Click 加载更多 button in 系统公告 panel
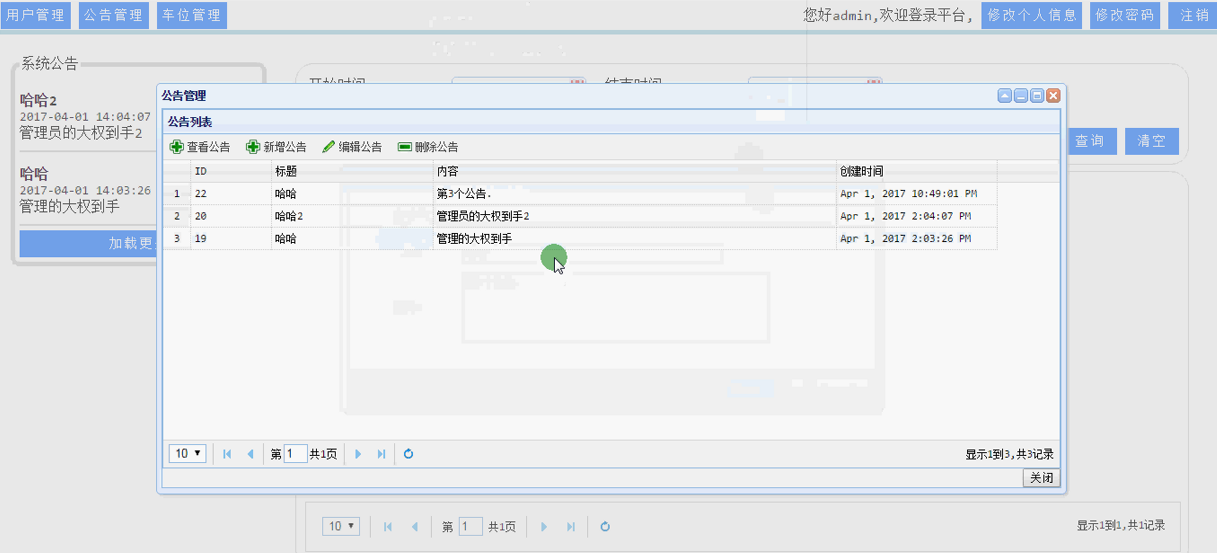Viewport: 1217px width, 553px height. [90, 244]
